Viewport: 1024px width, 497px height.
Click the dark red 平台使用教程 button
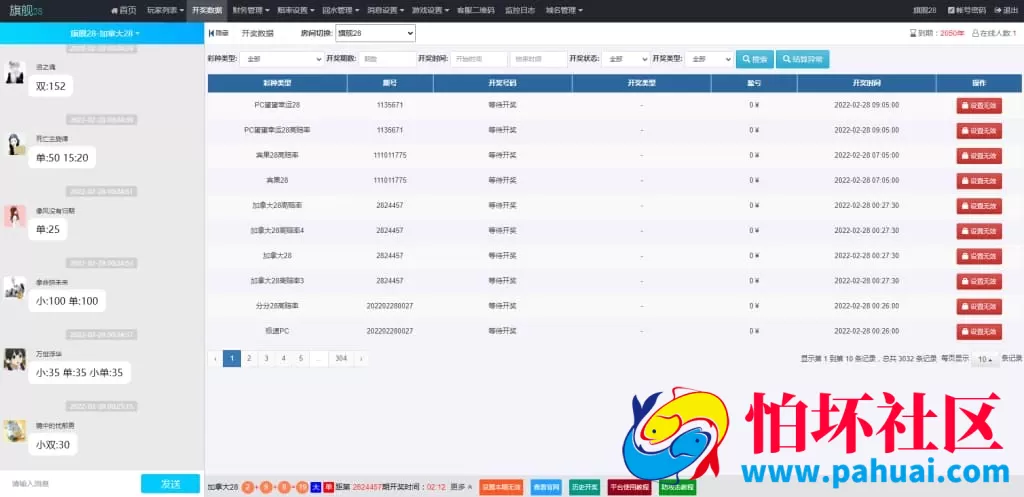tap(630, 487)
